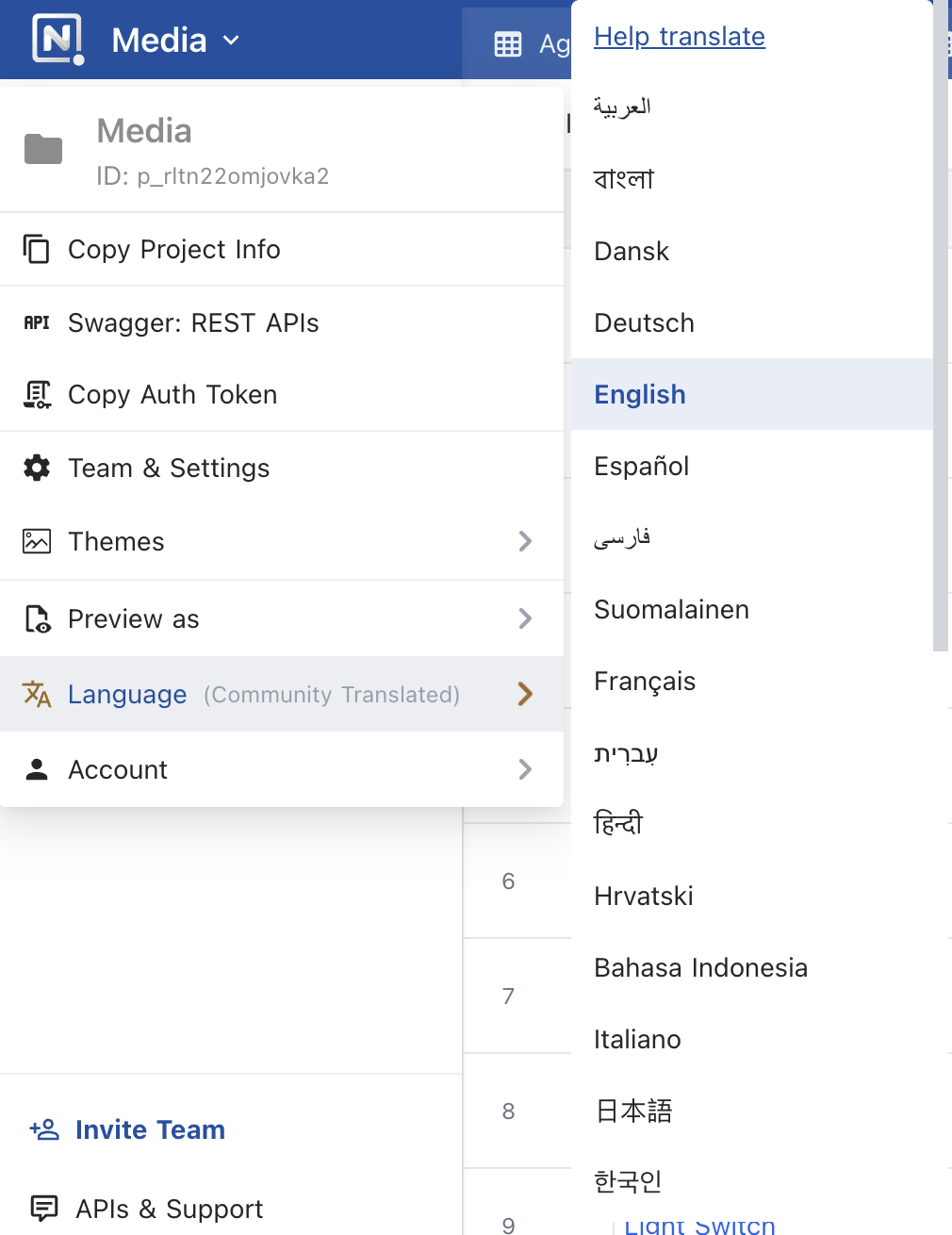Click the NocoDB logo icon

58,40
